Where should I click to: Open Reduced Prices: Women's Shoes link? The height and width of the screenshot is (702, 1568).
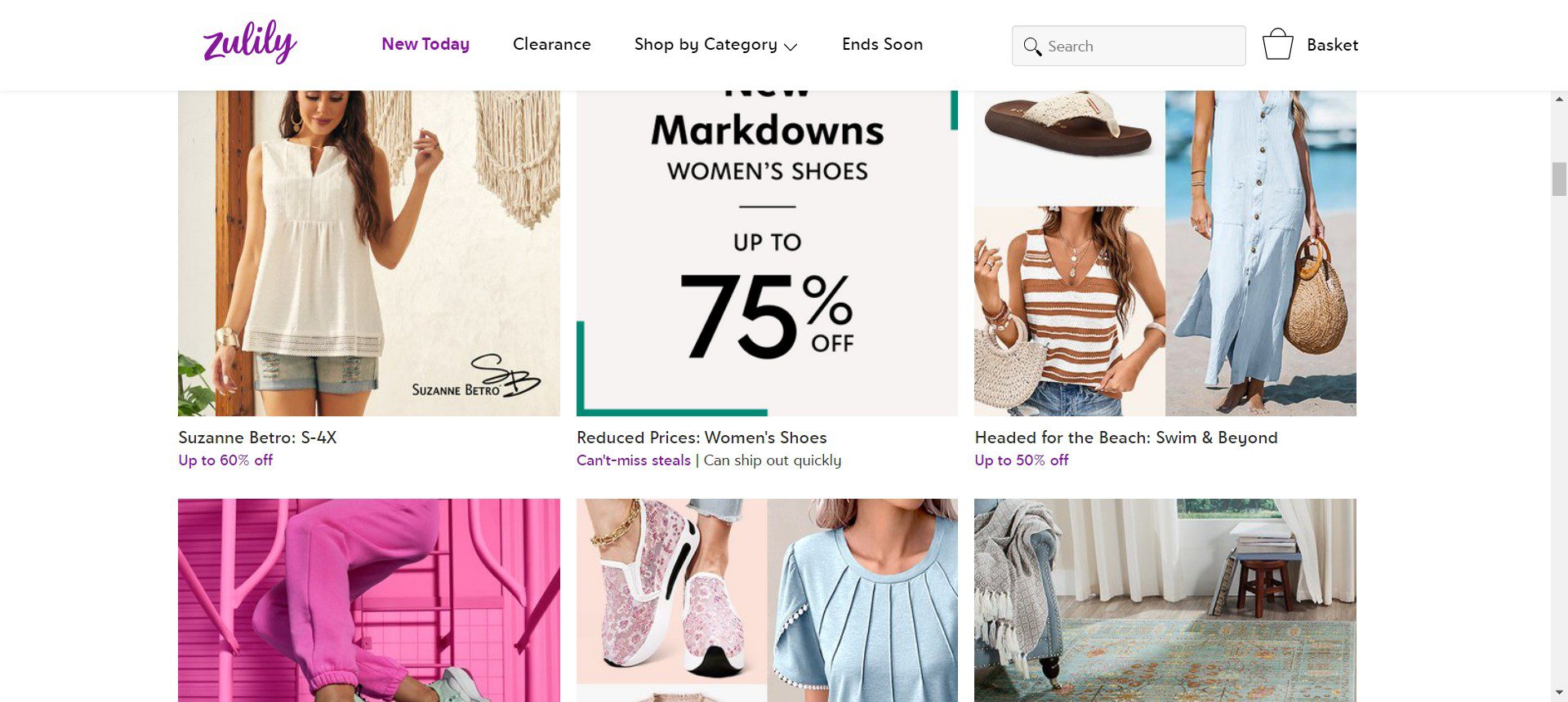702,438
